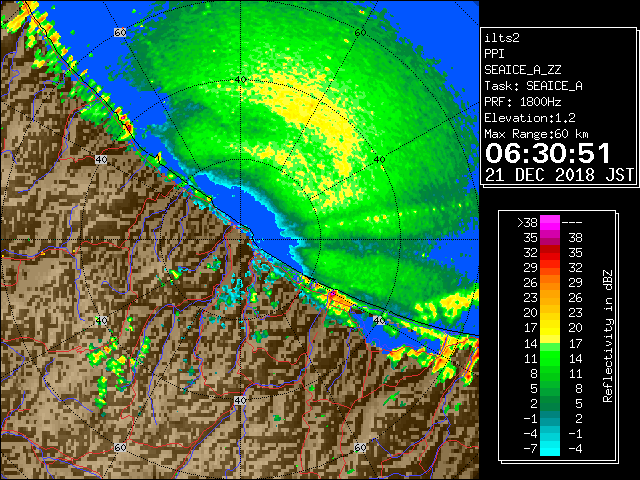Select the '21 DEC 2018 JST' date
Viewport: 640px width, 480px height.
pos(560,175)
